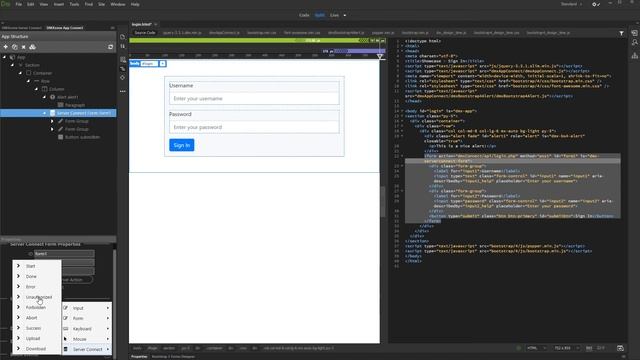This screenshot has width=640, height=360.
Task: Choose Abort event in dynamic events menu
Action: pos(37,318)
